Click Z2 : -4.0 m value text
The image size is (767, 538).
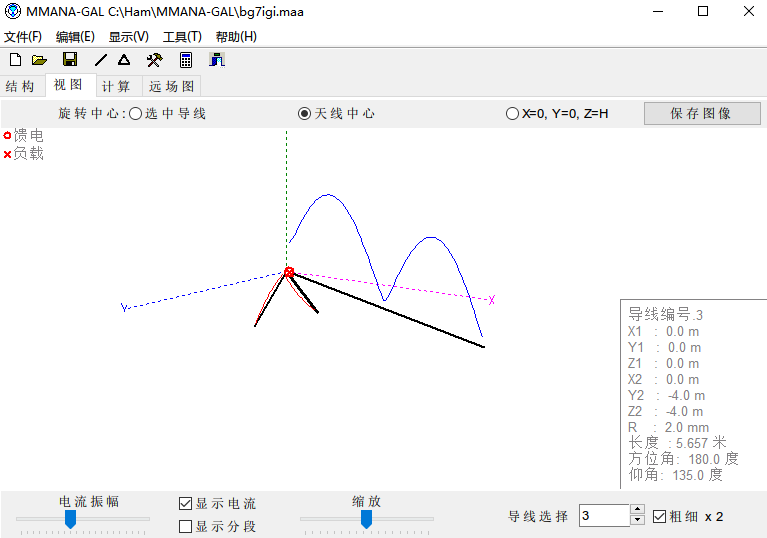click(x=666, y=411)
